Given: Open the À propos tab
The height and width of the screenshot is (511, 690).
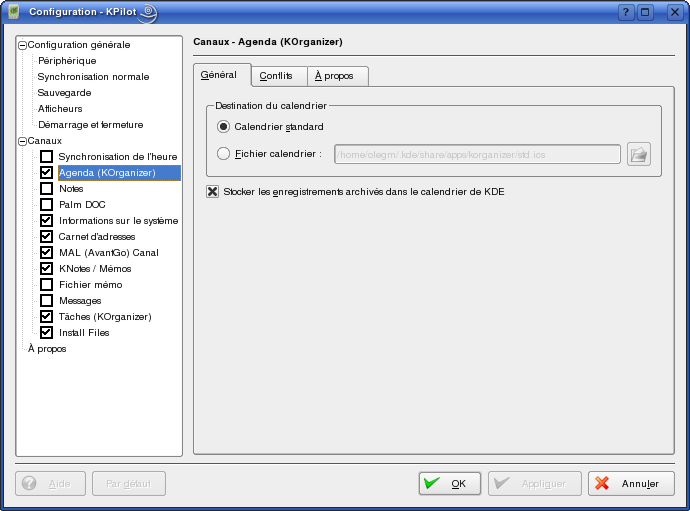Looking at the screenshot, I should tap(338, 76).
